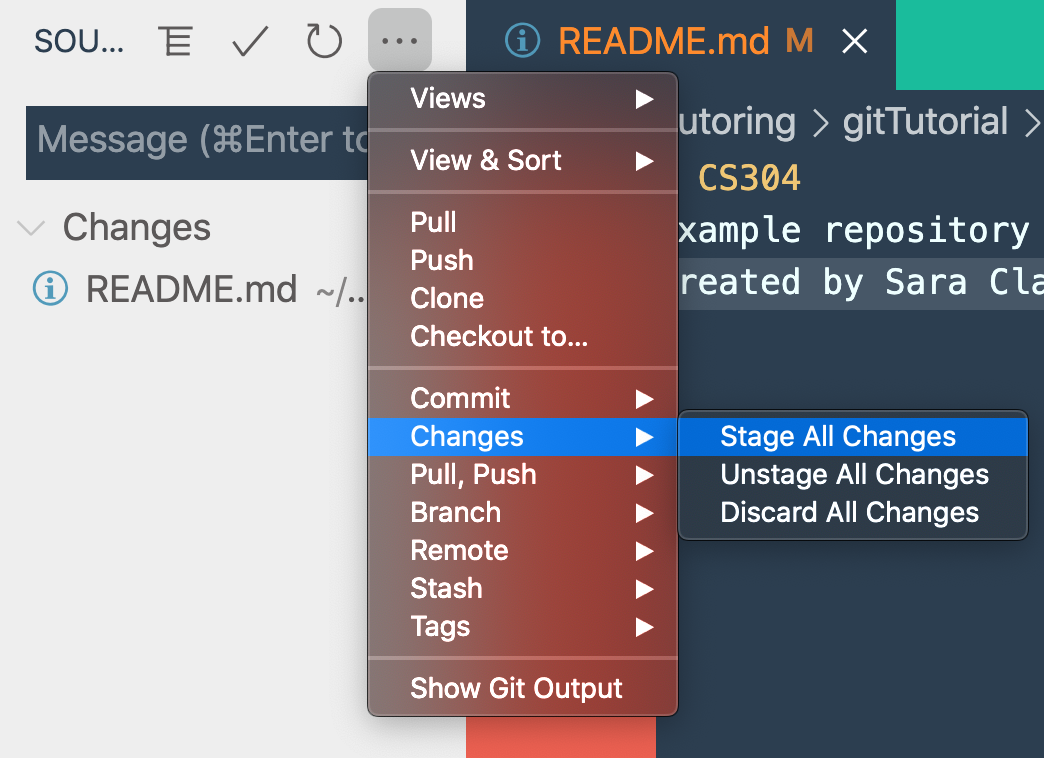Open the more actions ellipsis button

point(399,41)
